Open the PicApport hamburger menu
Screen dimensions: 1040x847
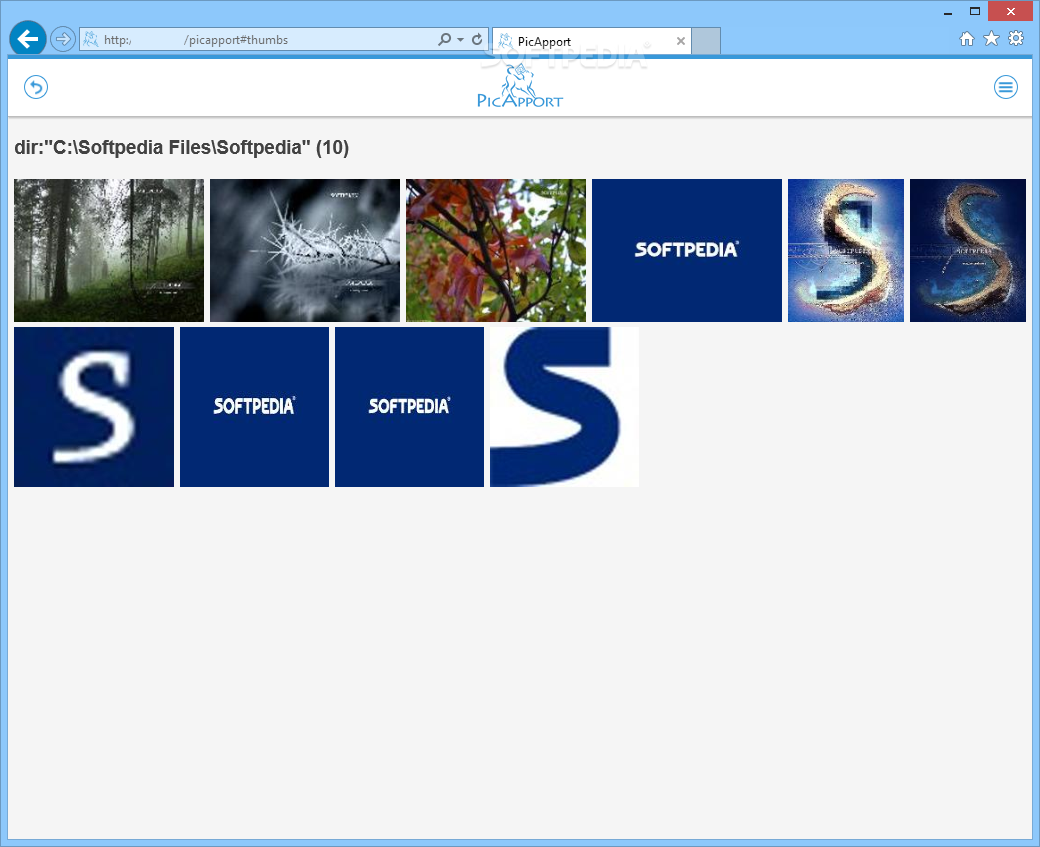click(1006, 87)
